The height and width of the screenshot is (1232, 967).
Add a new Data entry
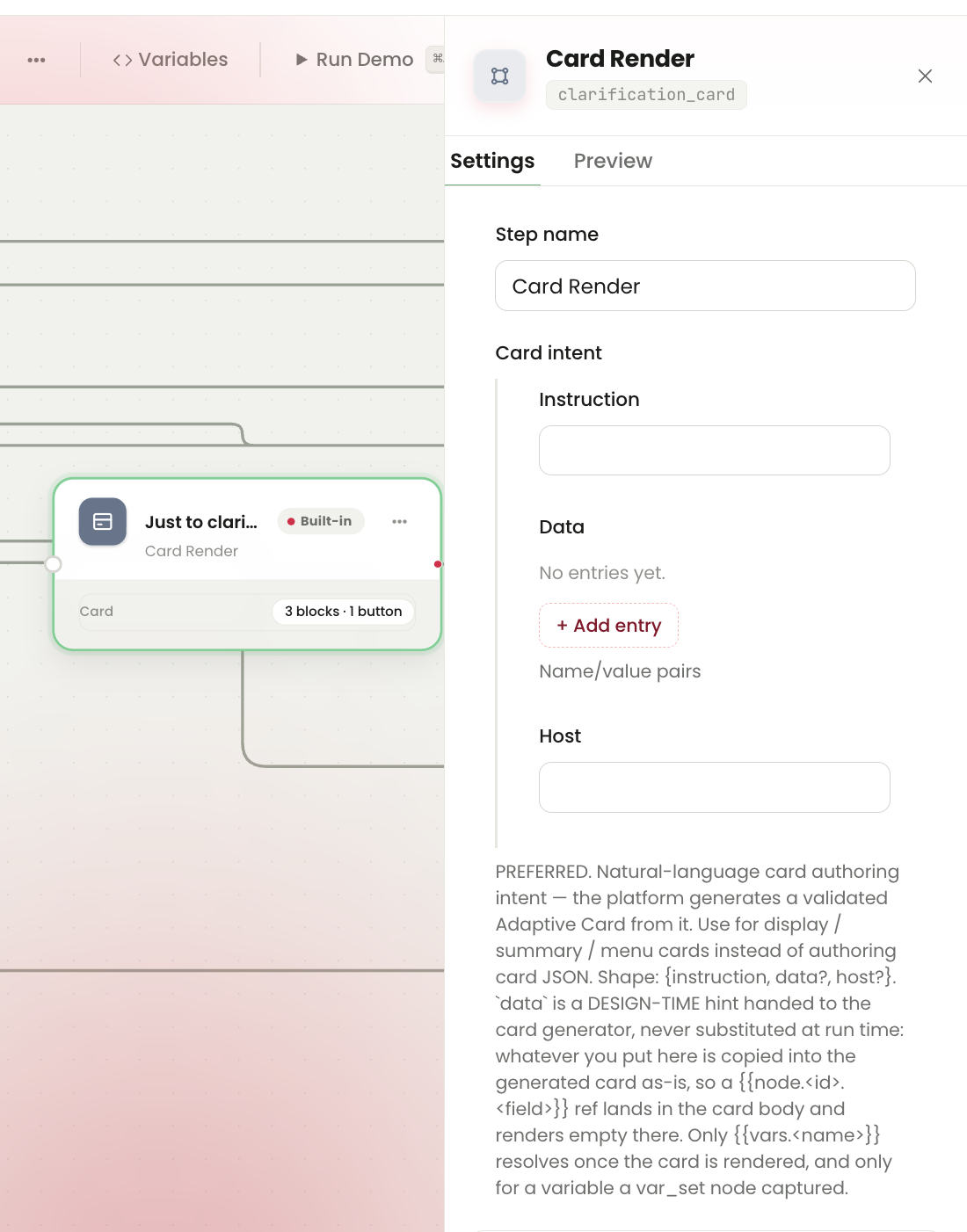point(608,625)
